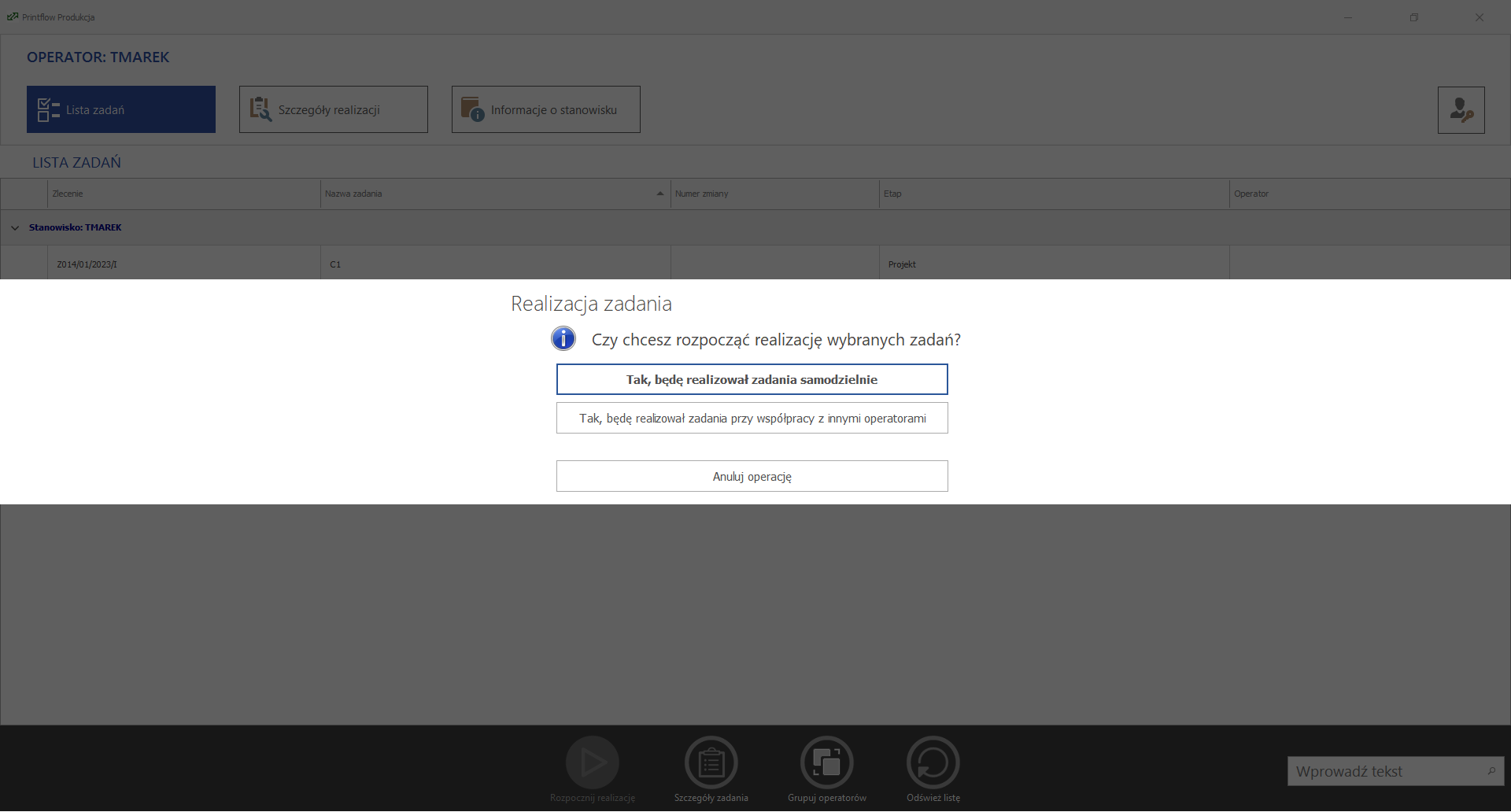Refresh list with Odśwież listę icon

pyautogui.click(x=933, y=762)
